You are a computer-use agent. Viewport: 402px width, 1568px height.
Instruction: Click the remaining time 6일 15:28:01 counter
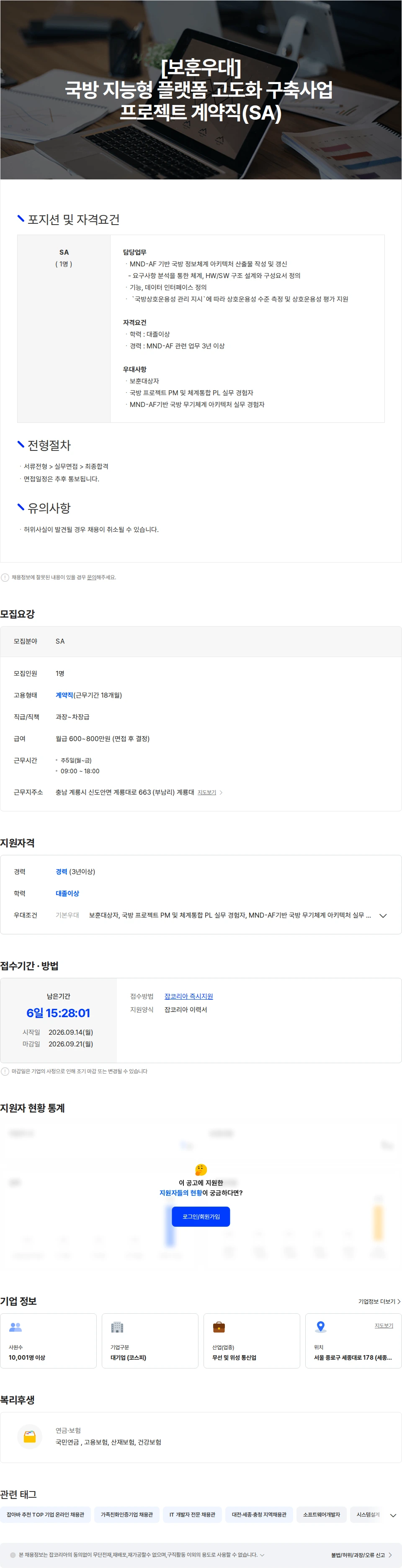58,1013
